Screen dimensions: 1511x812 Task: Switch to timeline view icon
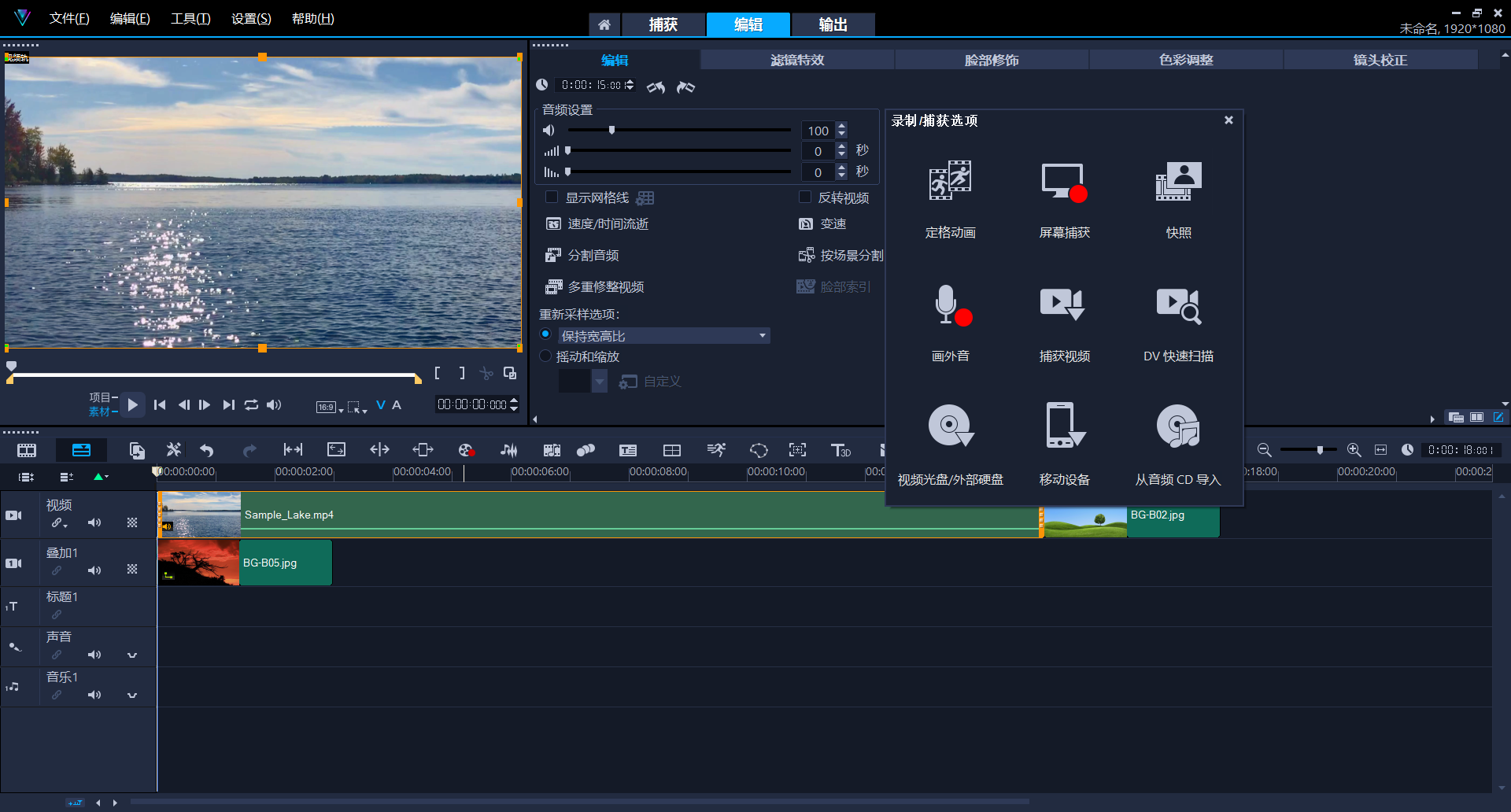[x=81, y=450]
